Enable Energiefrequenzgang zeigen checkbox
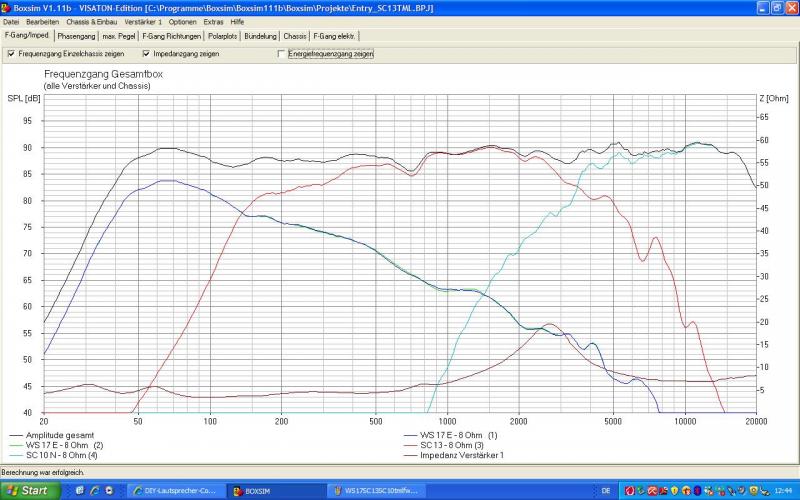800x500 pixels. point(281,53)
